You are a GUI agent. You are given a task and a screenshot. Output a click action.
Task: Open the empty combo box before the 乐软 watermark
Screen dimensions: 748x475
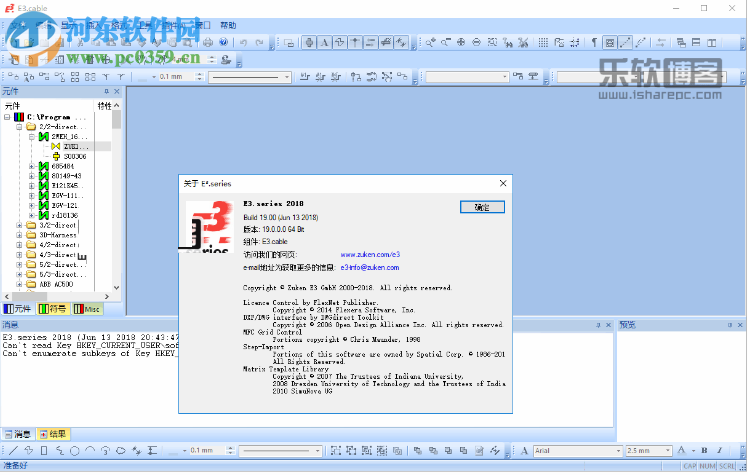(x=467, y=76)
